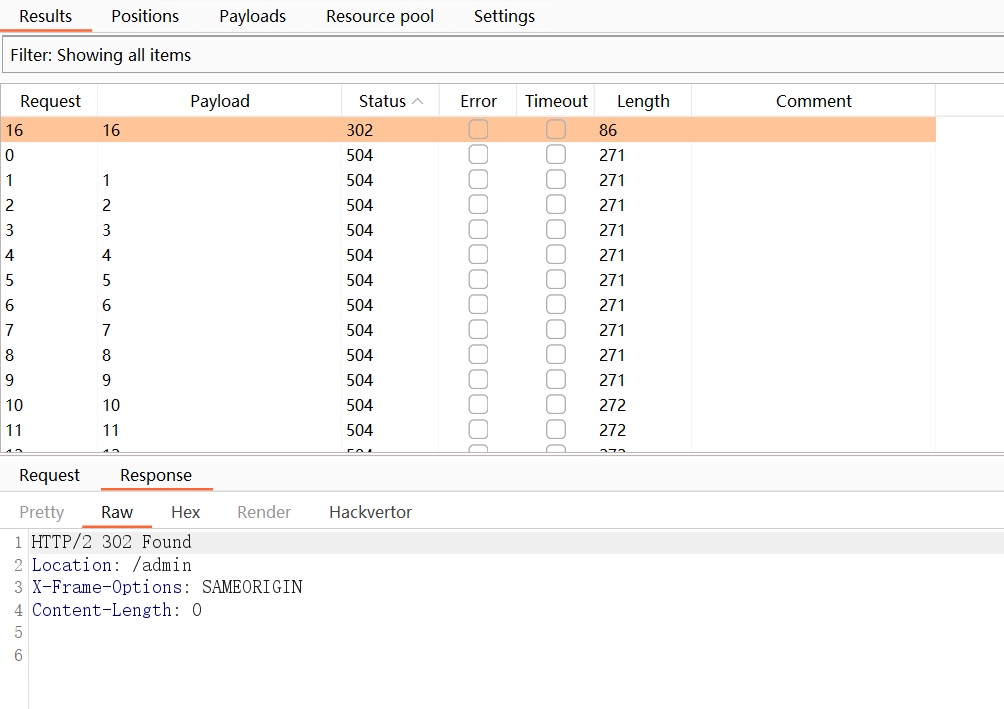This screenshot has width=1004, height=709.
Task: Click the filter bar showing all items
Action: pos(500,55)
